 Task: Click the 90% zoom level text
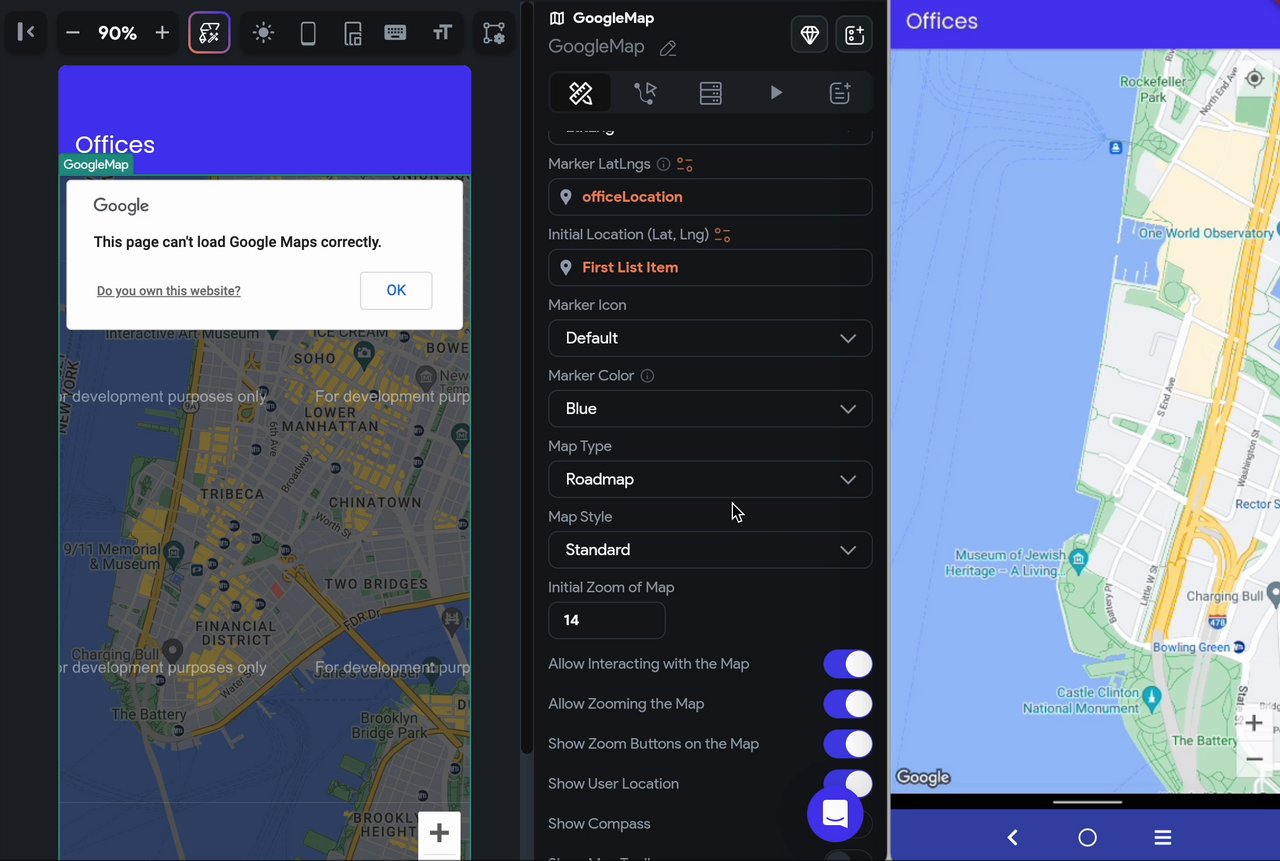pos(117,33)
